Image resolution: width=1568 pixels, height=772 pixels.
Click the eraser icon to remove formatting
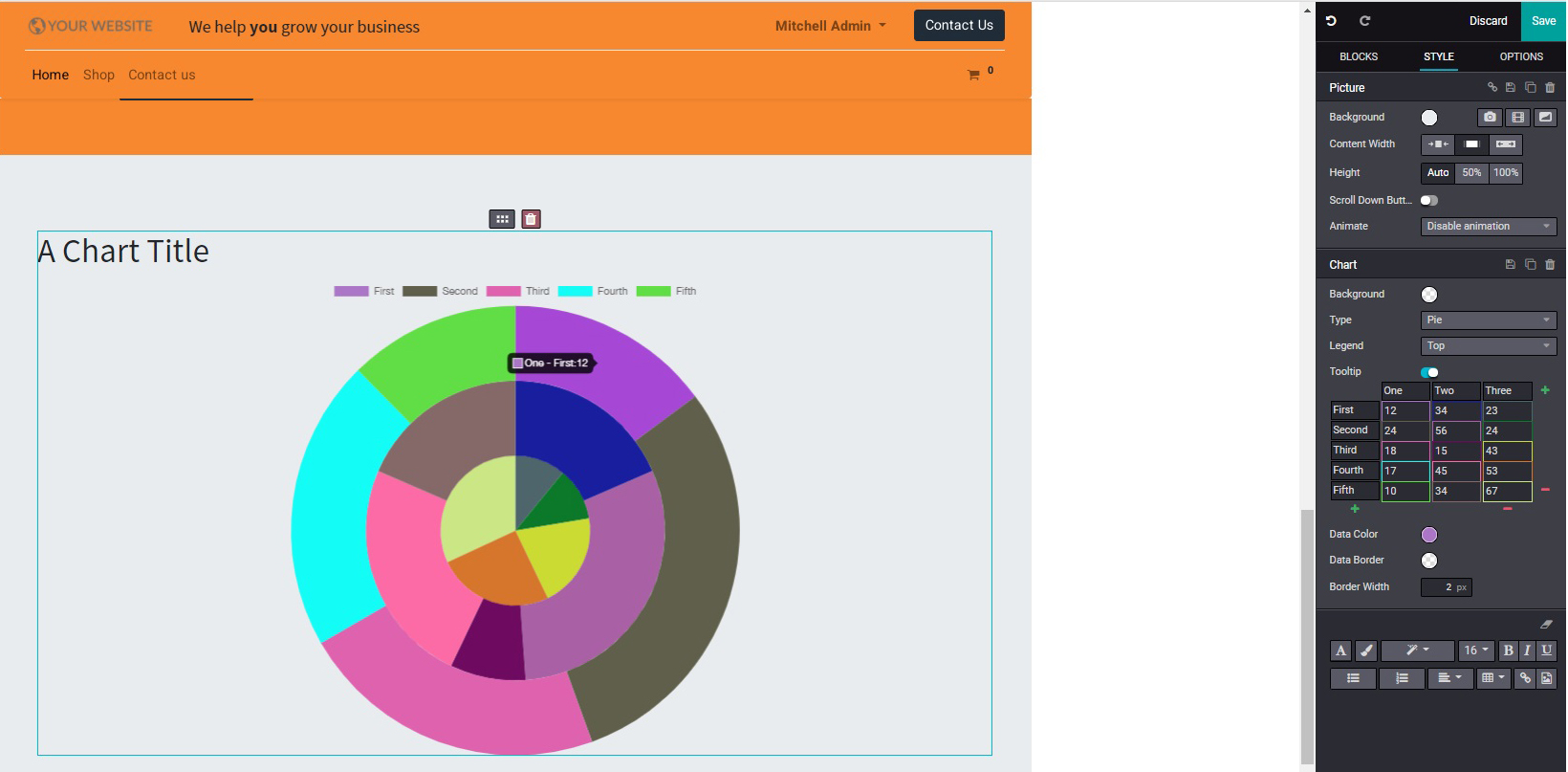click(1546, 624)
